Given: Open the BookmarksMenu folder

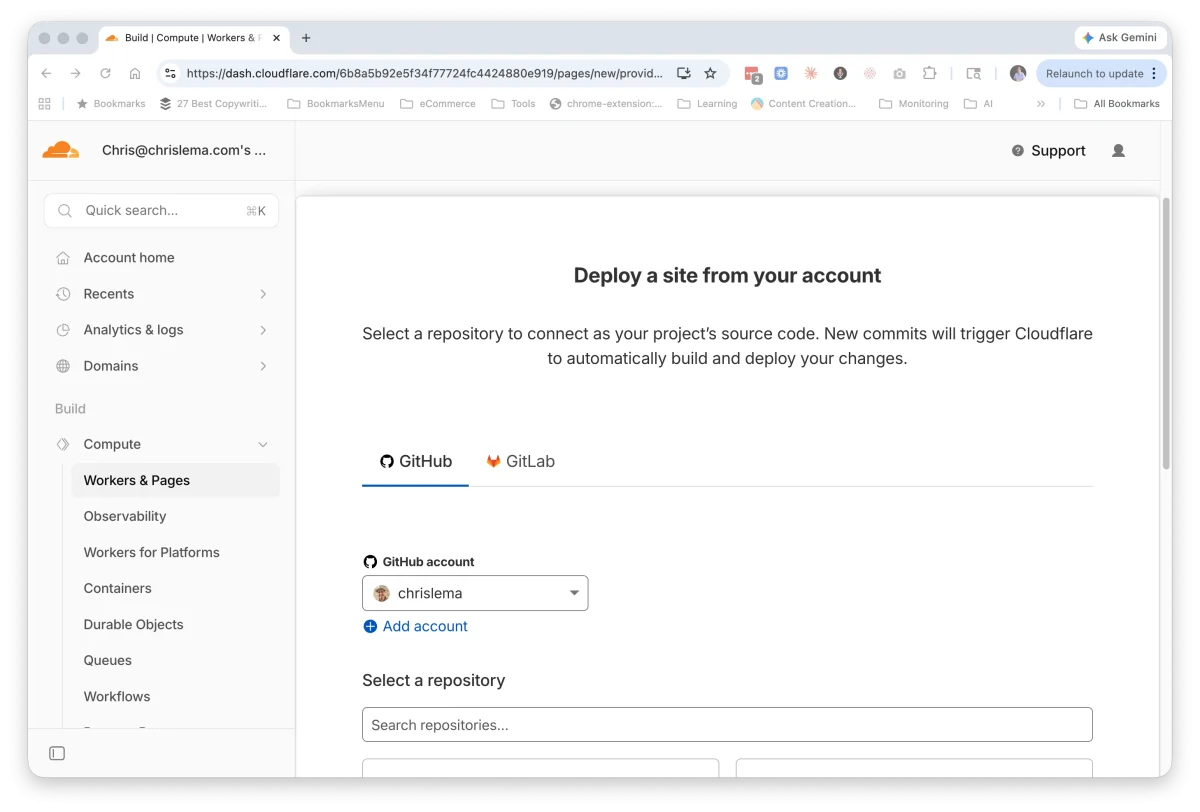Looking at the screenshot, I should click(335, 103).
